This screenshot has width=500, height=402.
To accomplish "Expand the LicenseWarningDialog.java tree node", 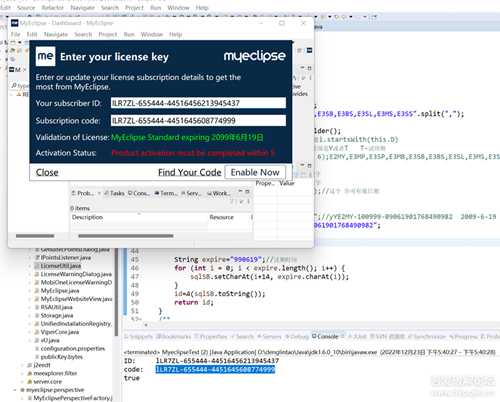I will pyautogui.click(x=30, y=274).
